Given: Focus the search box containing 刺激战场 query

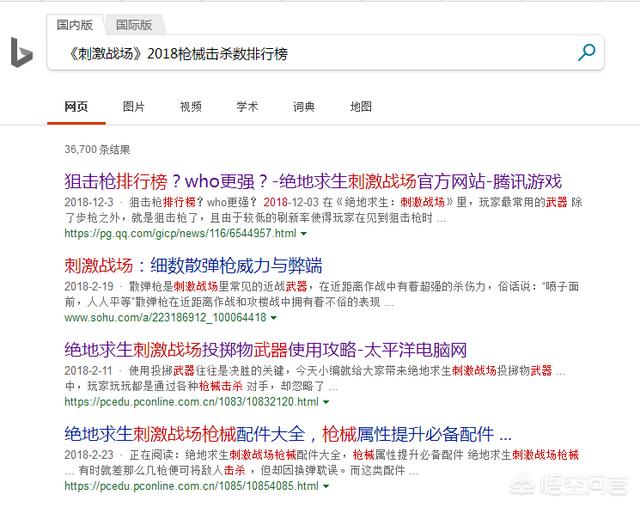Looking at the screenshot, I should coord(325,53).
